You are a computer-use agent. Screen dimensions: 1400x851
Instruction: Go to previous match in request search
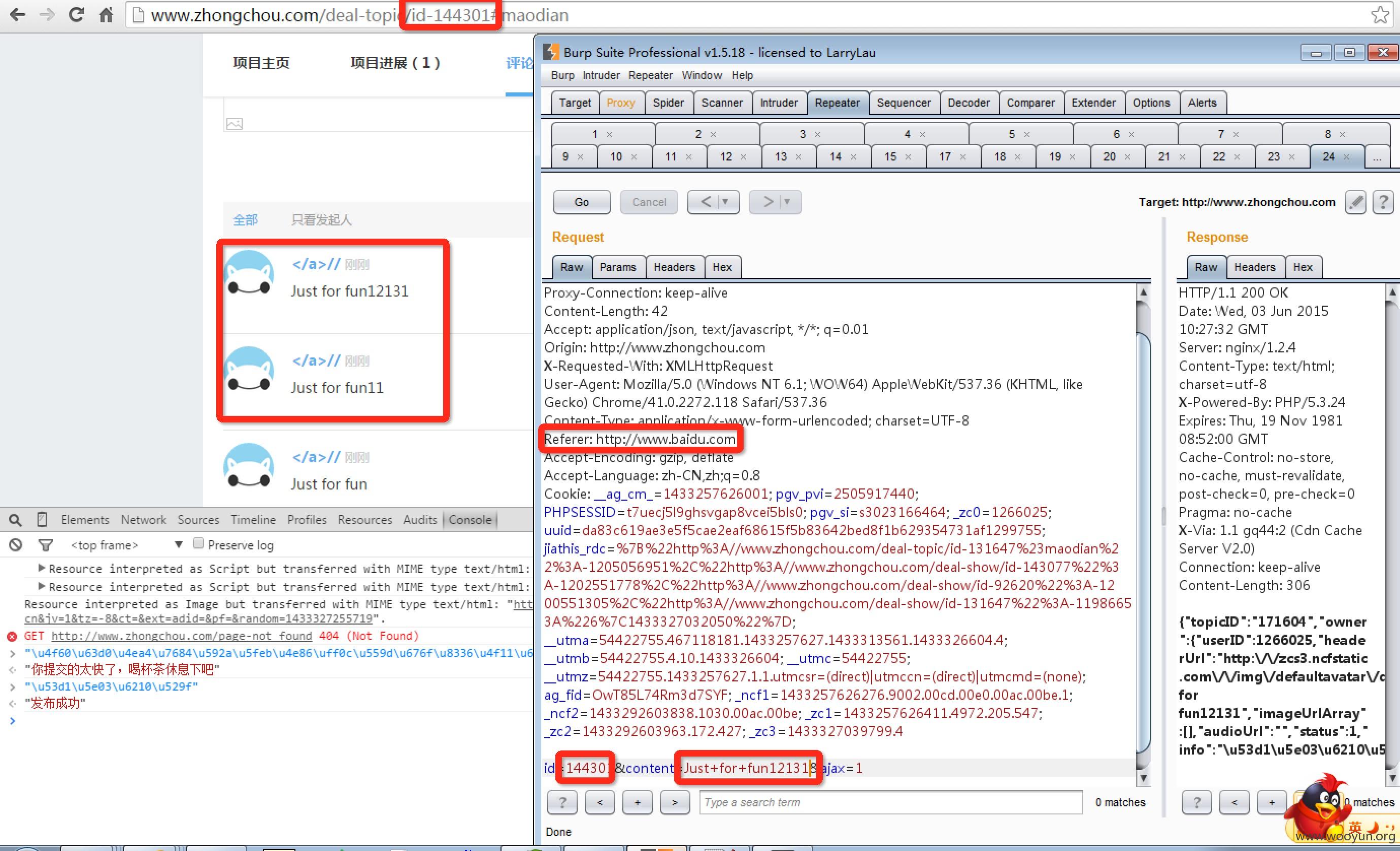tap(600, 802)
